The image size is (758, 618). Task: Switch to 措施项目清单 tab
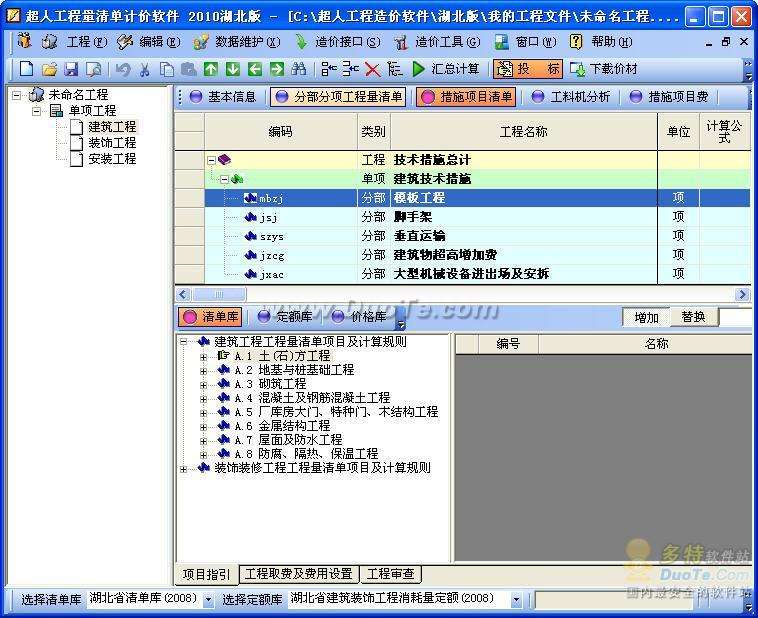click(x=466, y=97)
